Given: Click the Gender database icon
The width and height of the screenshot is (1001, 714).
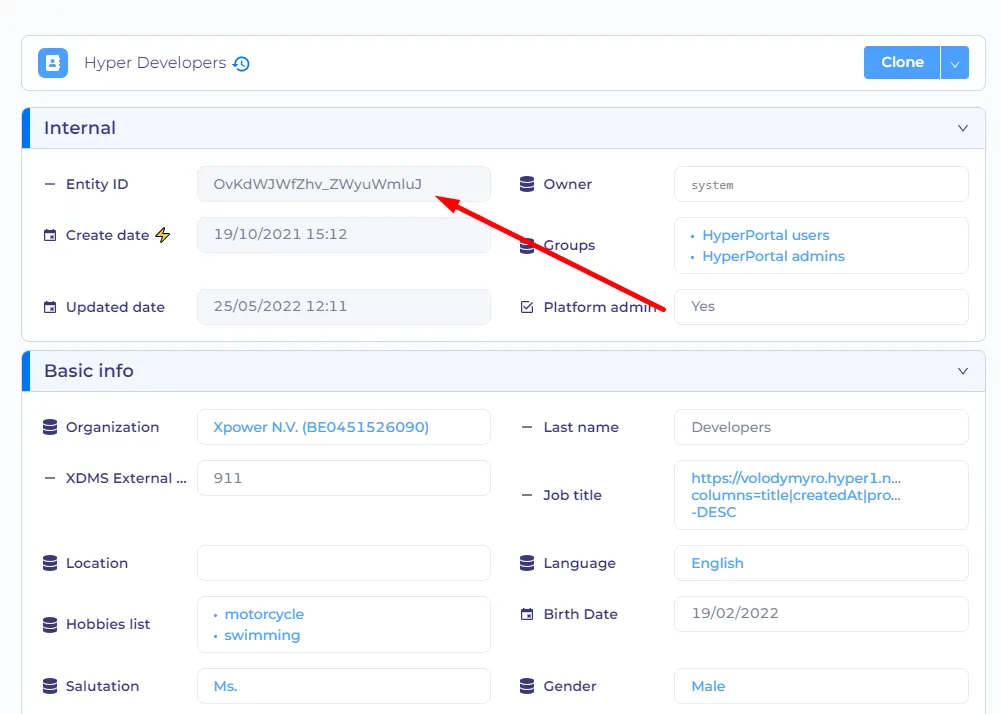Looking at the screenshot, I should point(527,686).
